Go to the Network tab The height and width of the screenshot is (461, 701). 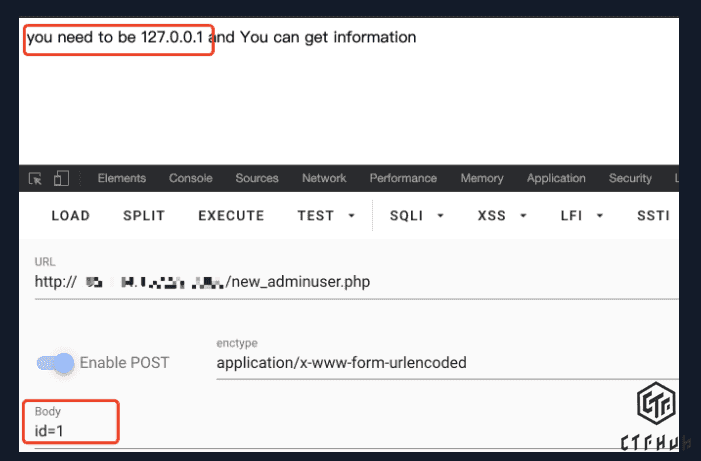point(324,179)
